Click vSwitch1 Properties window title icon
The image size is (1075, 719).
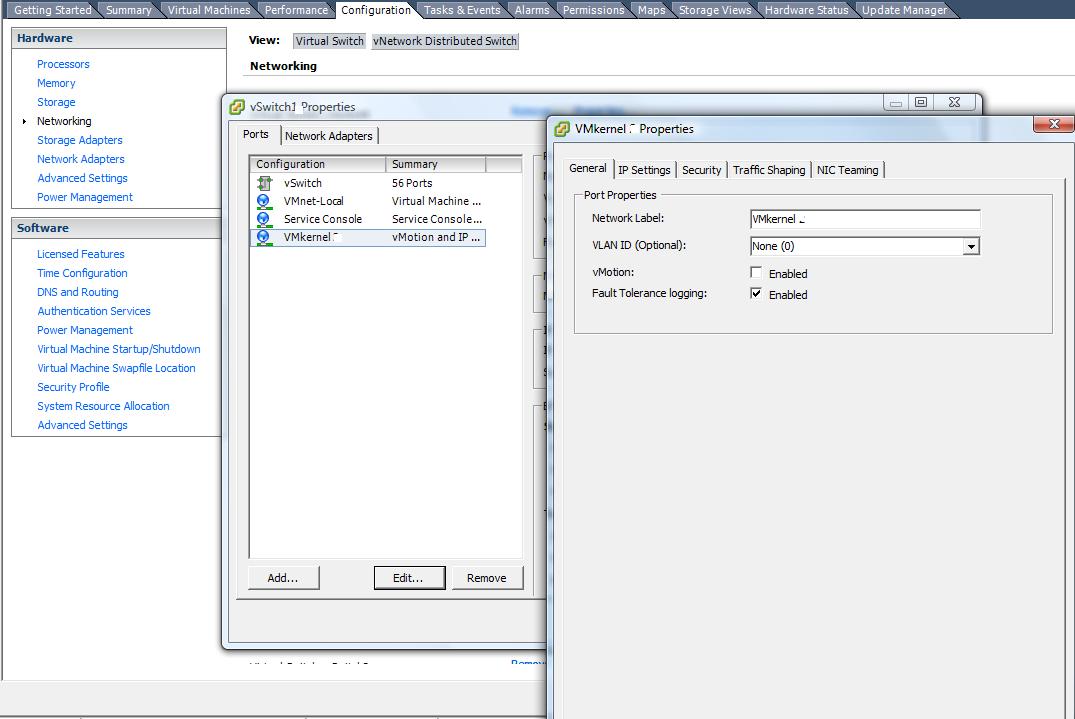pos(237,107)
